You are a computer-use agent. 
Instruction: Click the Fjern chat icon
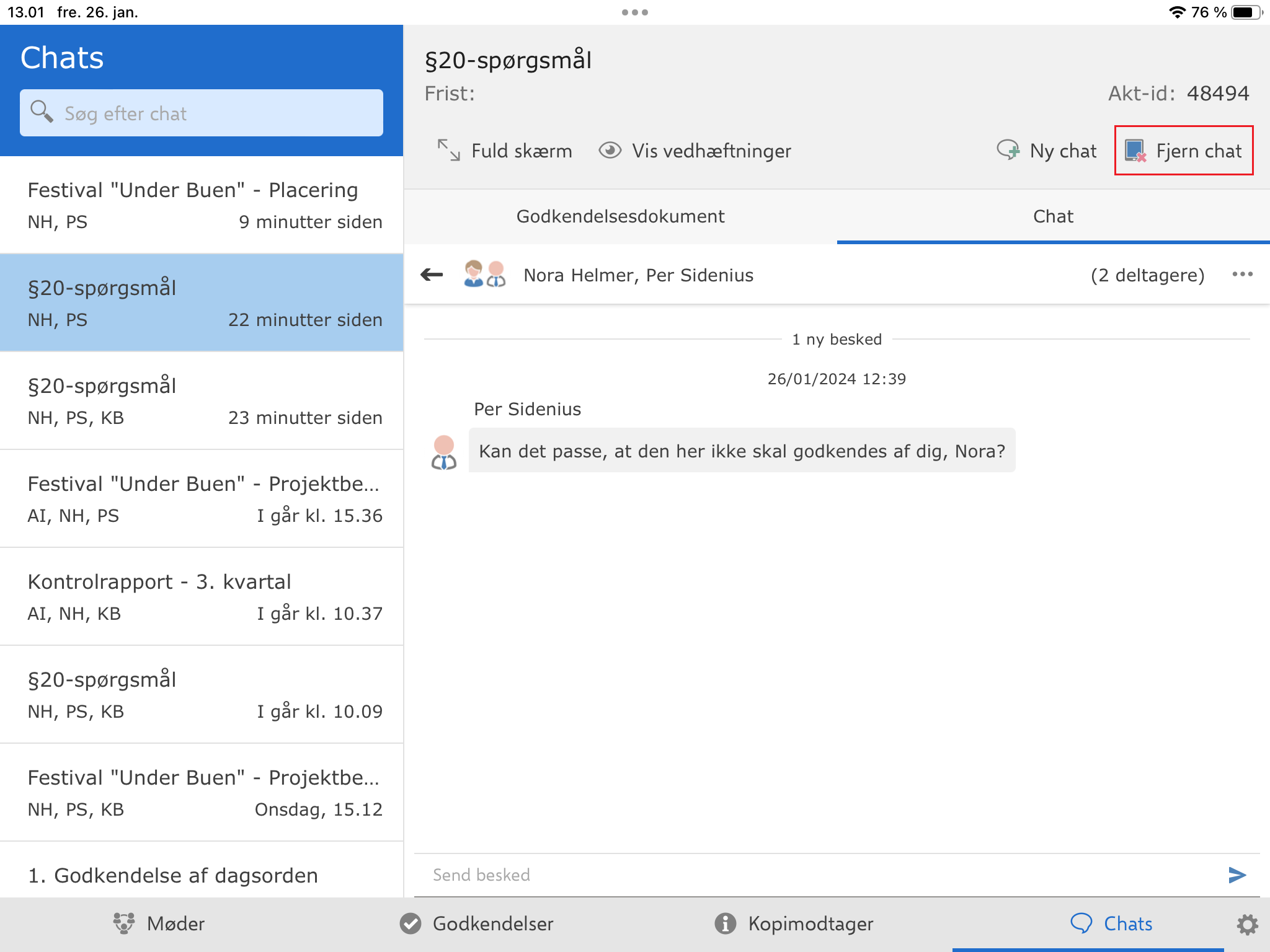pyautogui.click(x=1135, y=151)
